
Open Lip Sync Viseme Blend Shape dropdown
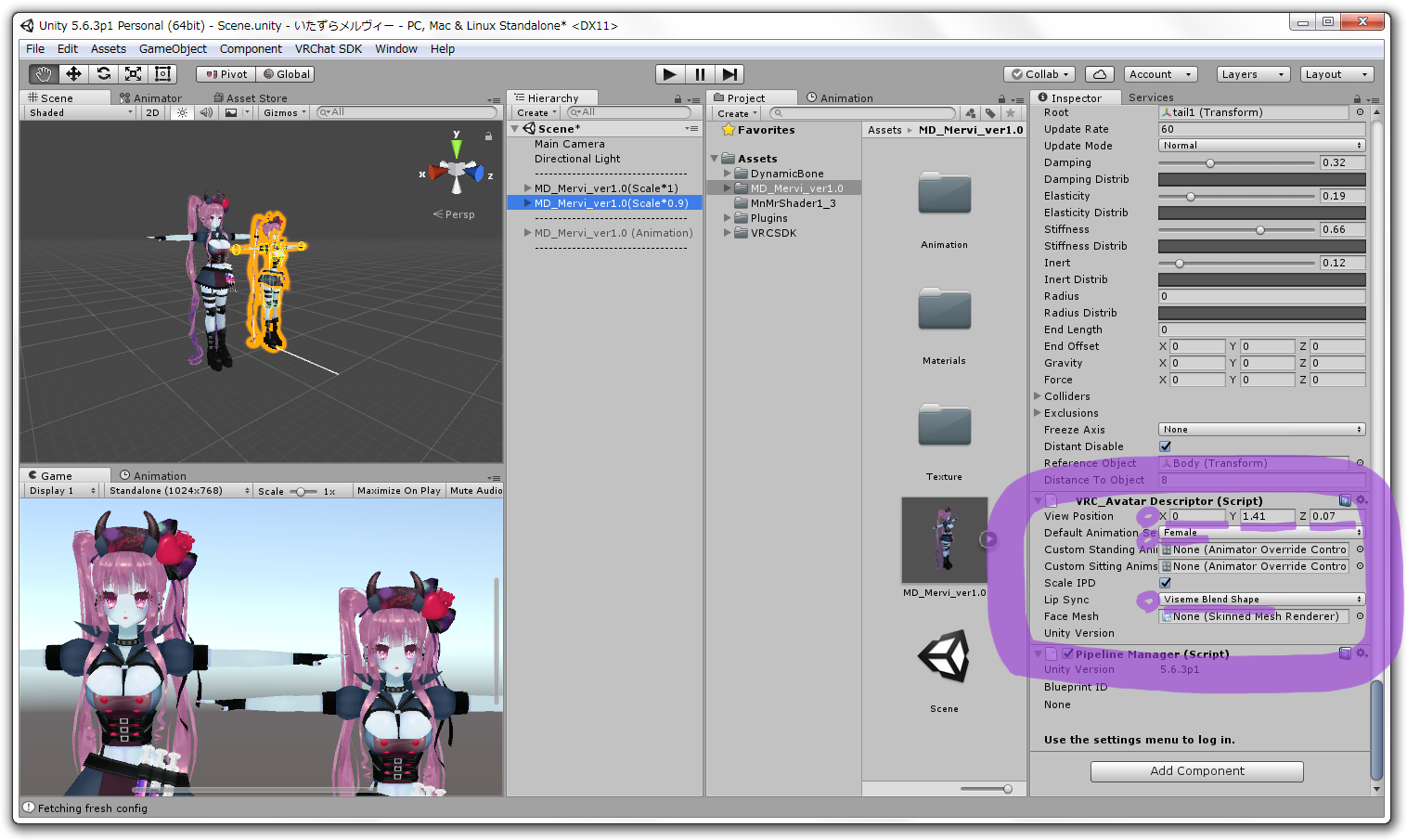tap(1262, 600)
